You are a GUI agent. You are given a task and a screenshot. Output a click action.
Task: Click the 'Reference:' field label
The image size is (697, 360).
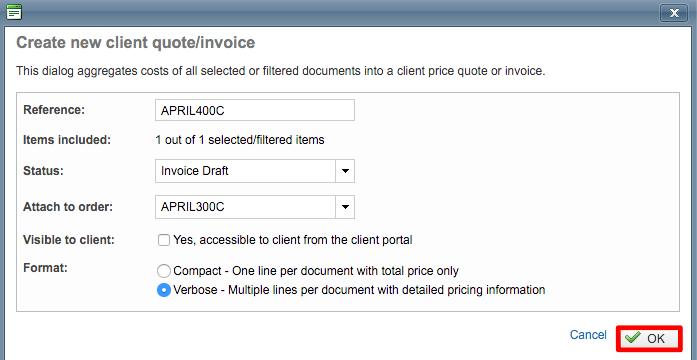(x=54, y=110)
